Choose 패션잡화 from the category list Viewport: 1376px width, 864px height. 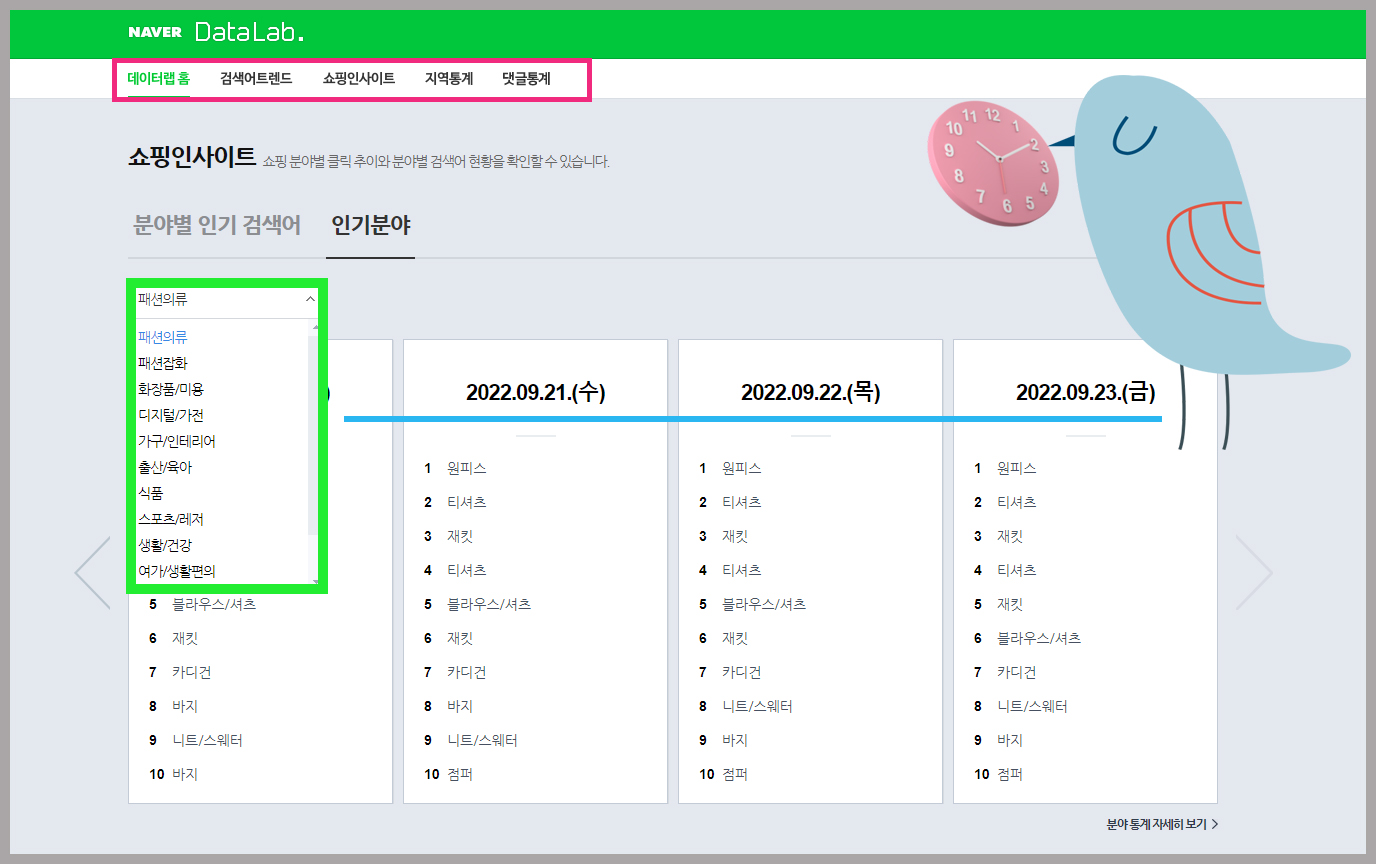pyautogui.click(x=163, y=363)
